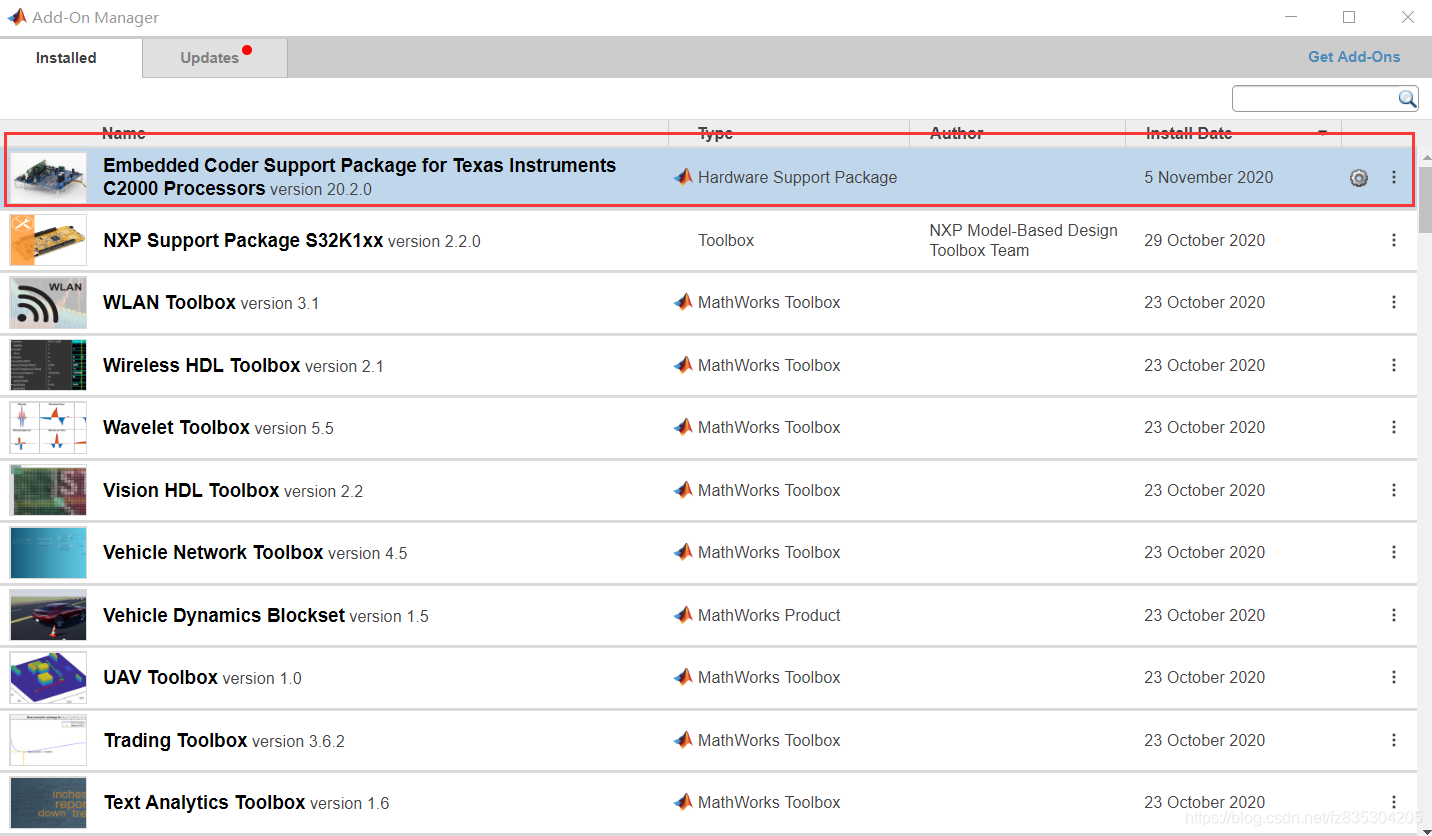Expand options for Wavelet Toolbox row
Viewport: 1432px width, 836px height.
1394,428
